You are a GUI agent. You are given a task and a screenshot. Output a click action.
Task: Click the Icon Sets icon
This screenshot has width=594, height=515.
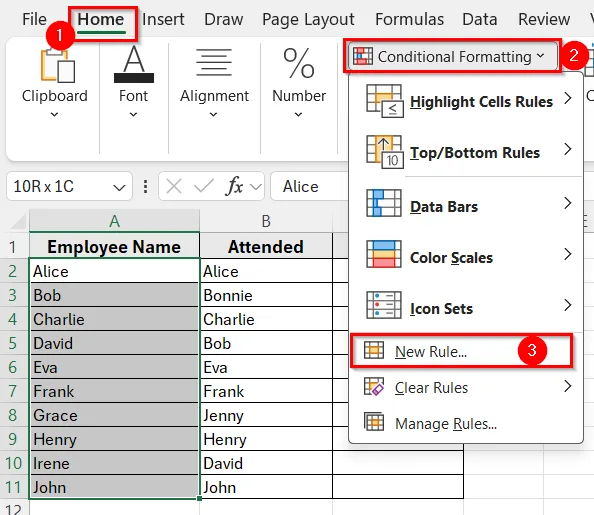(x=383, y=305)
